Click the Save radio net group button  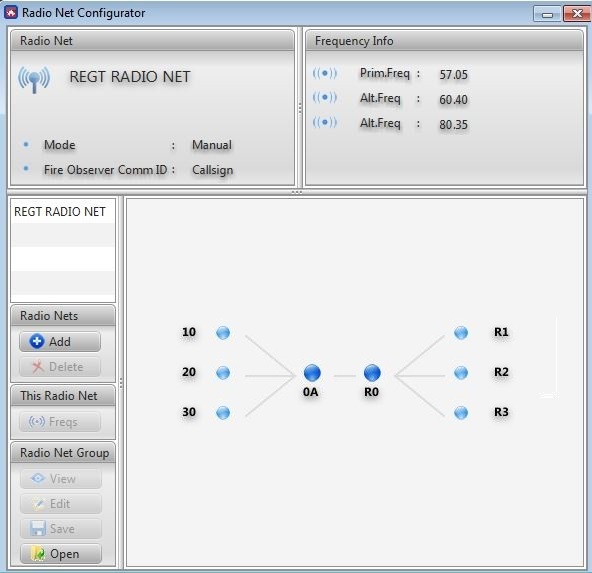click(61, 528)
